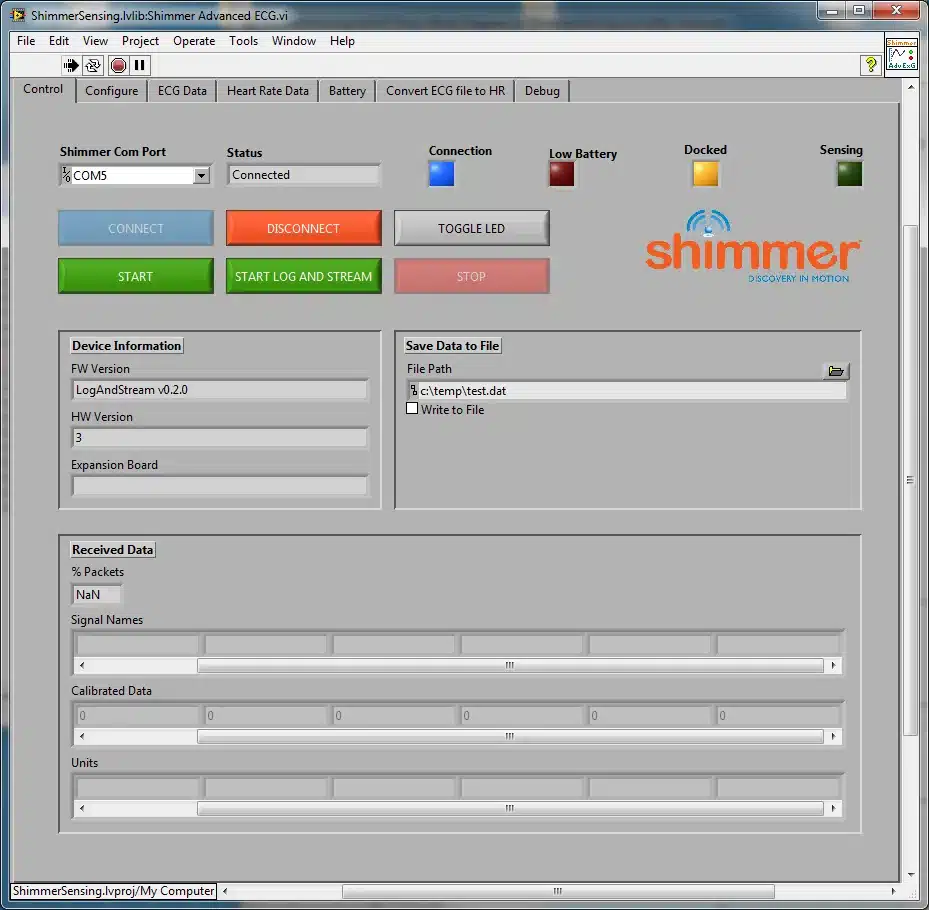
Task: Click the window bottom horizontal scrollbar thumb
Action: coord(558,890)
